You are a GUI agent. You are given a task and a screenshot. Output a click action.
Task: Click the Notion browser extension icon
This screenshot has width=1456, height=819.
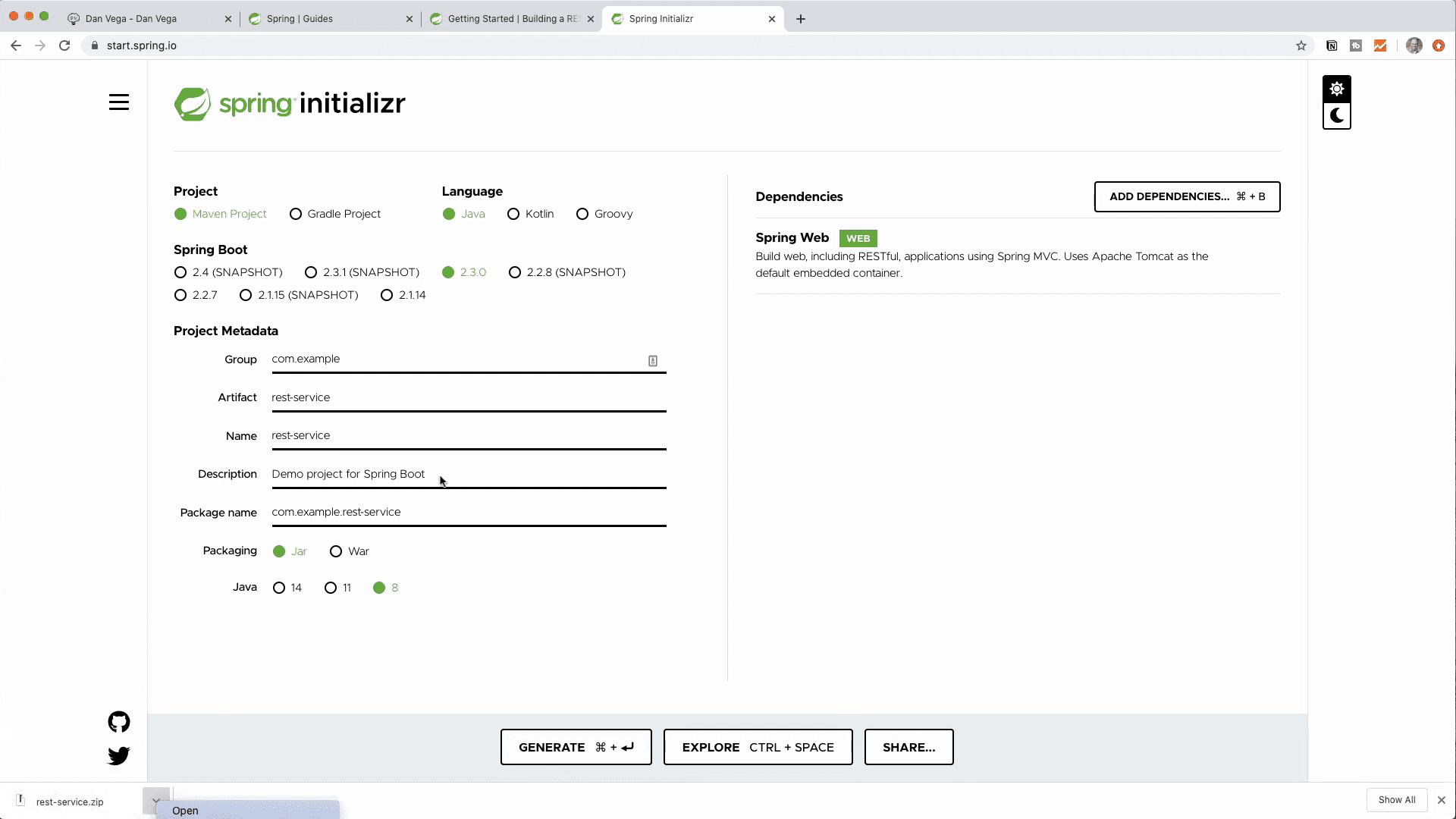(x=1332, y=45)
